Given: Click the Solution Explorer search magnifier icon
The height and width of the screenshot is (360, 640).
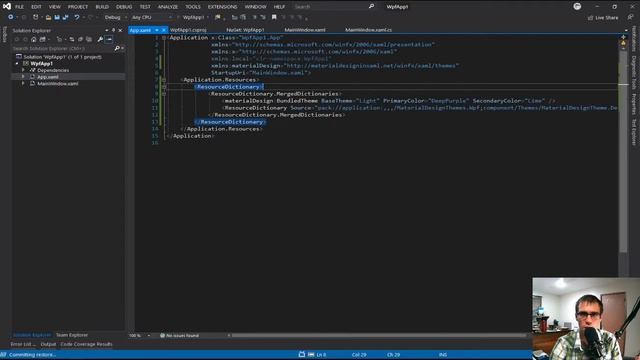Looking at the screenshot, I should [x=117, y=48].
